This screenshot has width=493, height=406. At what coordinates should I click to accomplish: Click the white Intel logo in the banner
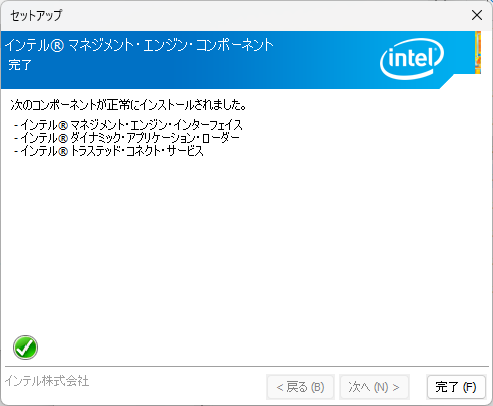(x=412, y=59)
